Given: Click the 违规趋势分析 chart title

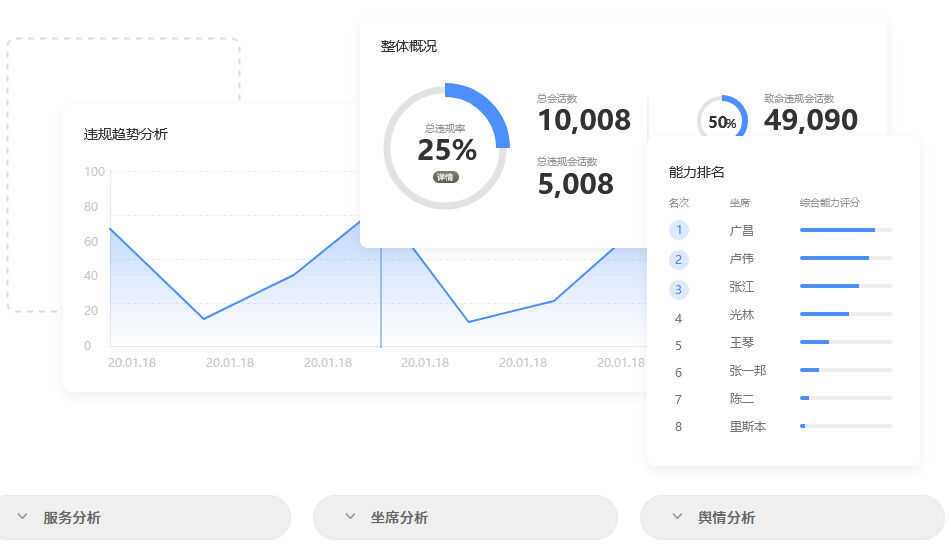Looking at the screenshot, I should point(126,134).
